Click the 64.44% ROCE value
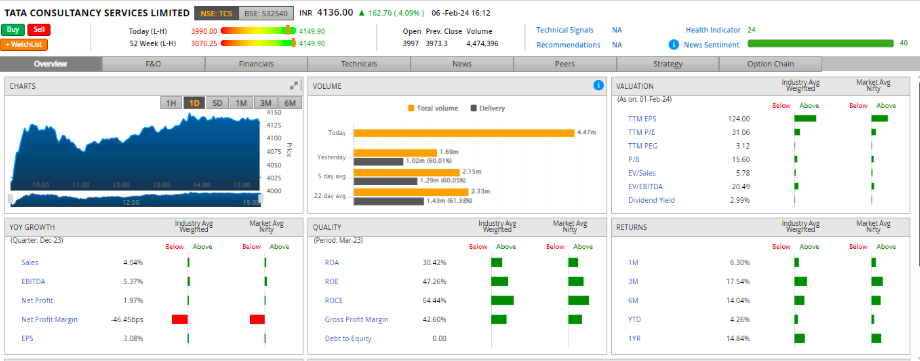920x361 pixels. (434, 301)
